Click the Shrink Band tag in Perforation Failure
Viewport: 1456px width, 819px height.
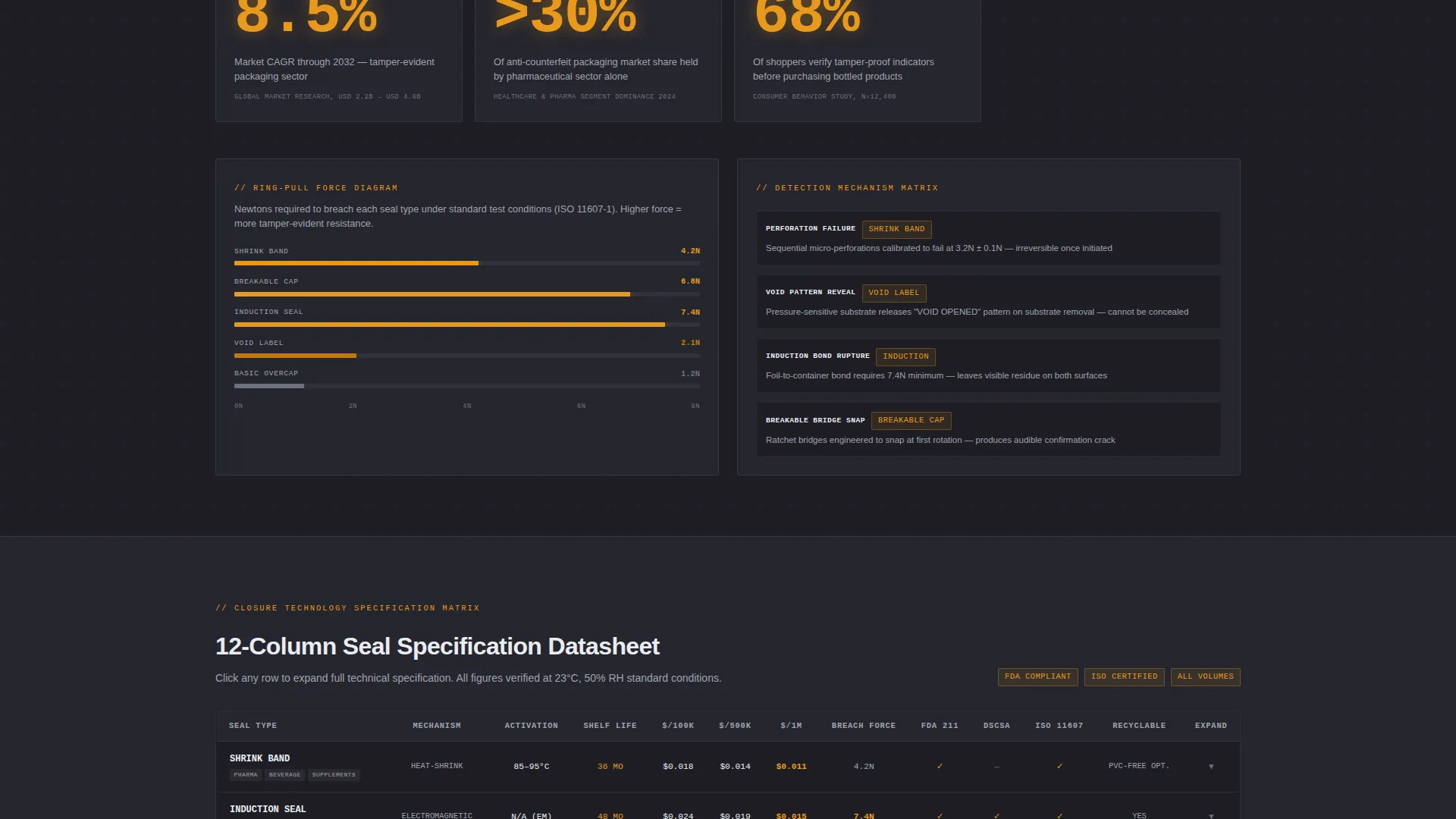pyautogui.click(x=896, y=229)
